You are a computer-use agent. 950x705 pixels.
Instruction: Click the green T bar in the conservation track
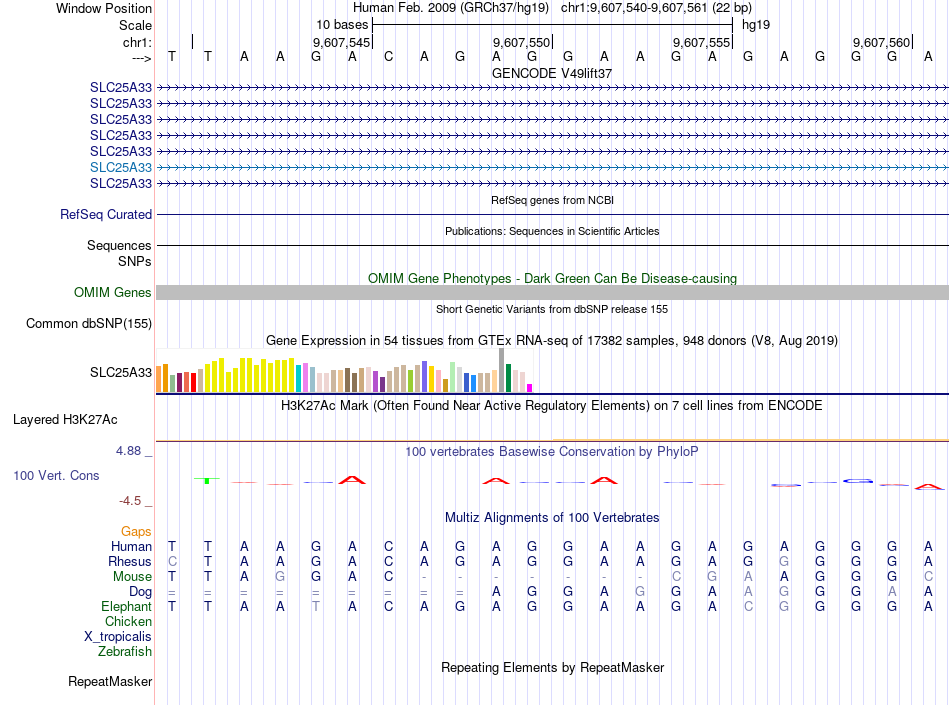(207, 480)
